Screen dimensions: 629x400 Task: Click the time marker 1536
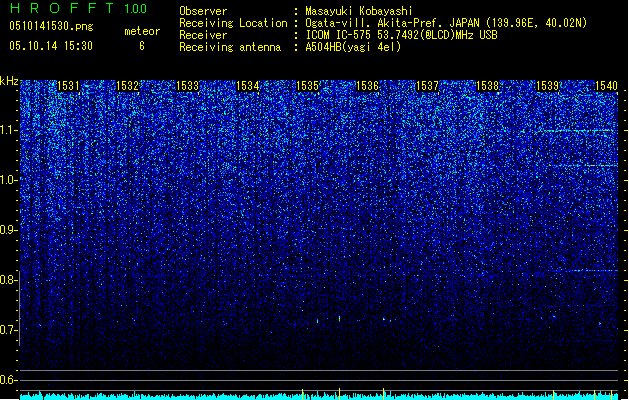(x=367, y=86)
